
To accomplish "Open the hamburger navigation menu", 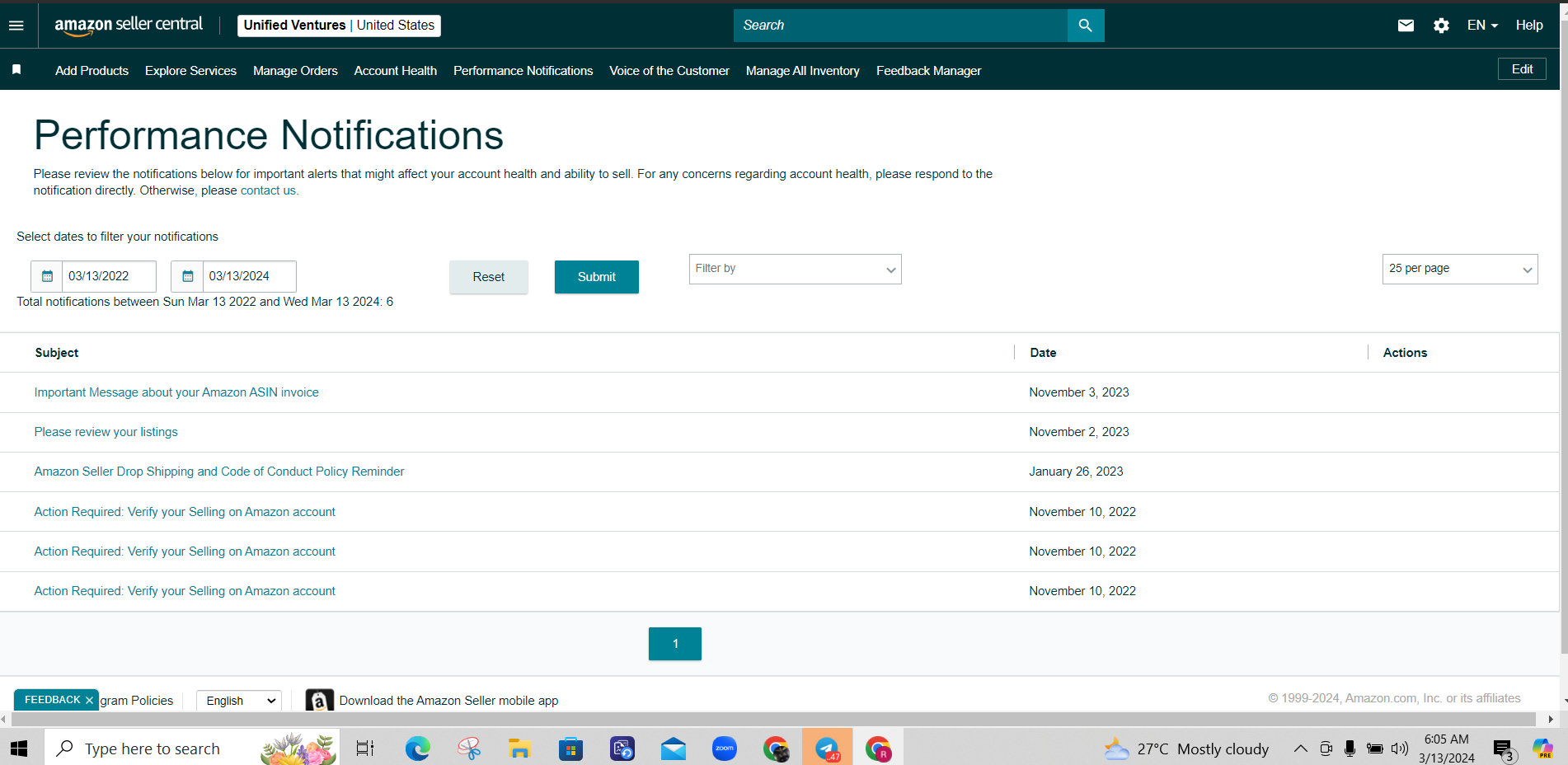I will pos(16,26).
